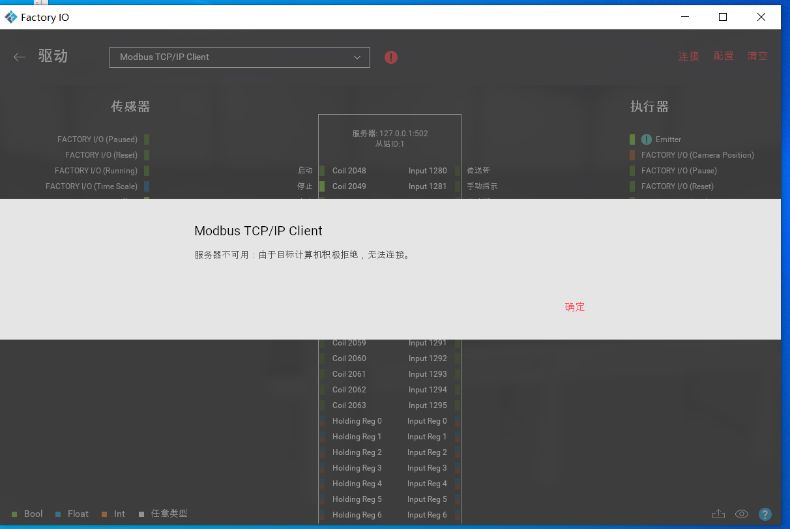This screenshot has width=790, height=529.
Task: Click the Input Reg 0 slot
Action: tap(427, 421)
